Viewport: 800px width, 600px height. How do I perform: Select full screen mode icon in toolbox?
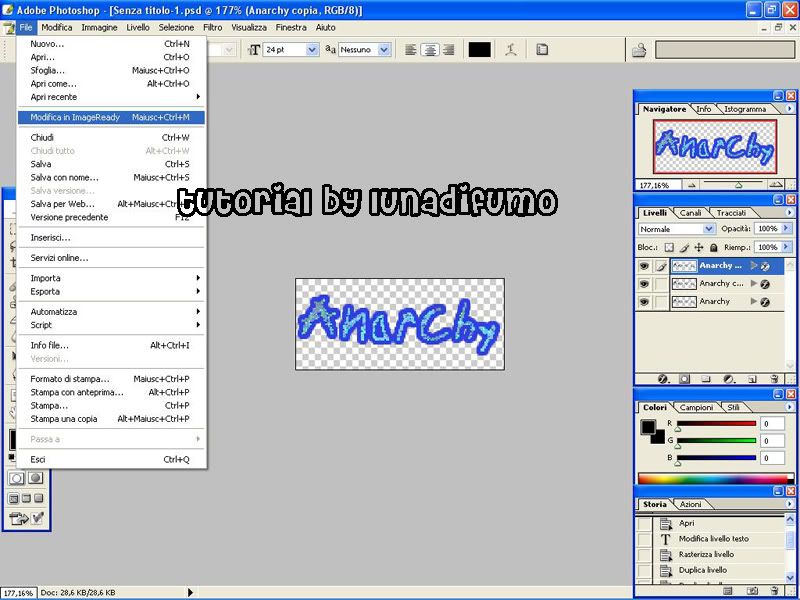39,498
